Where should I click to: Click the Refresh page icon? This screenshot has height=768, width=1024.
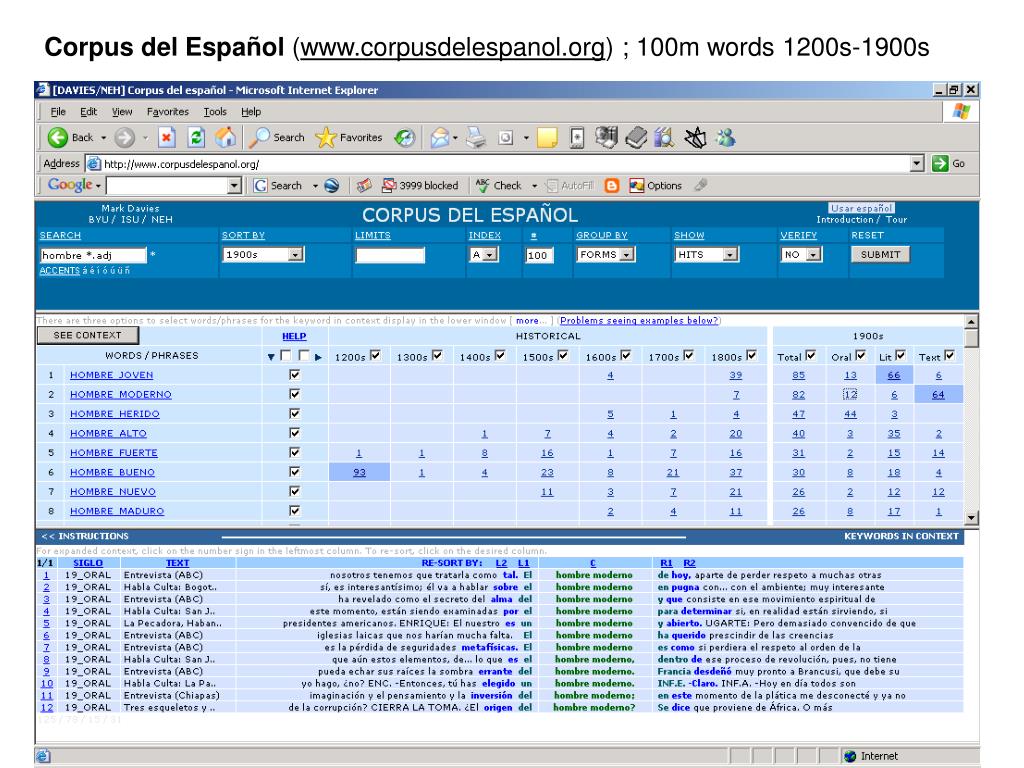[196, 137]
